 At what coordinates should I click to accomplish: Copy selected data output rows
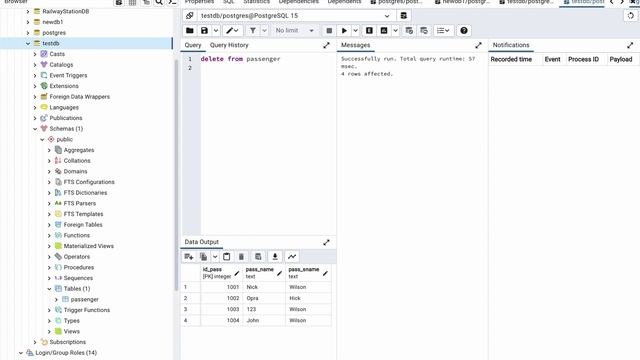pos(203,256)
